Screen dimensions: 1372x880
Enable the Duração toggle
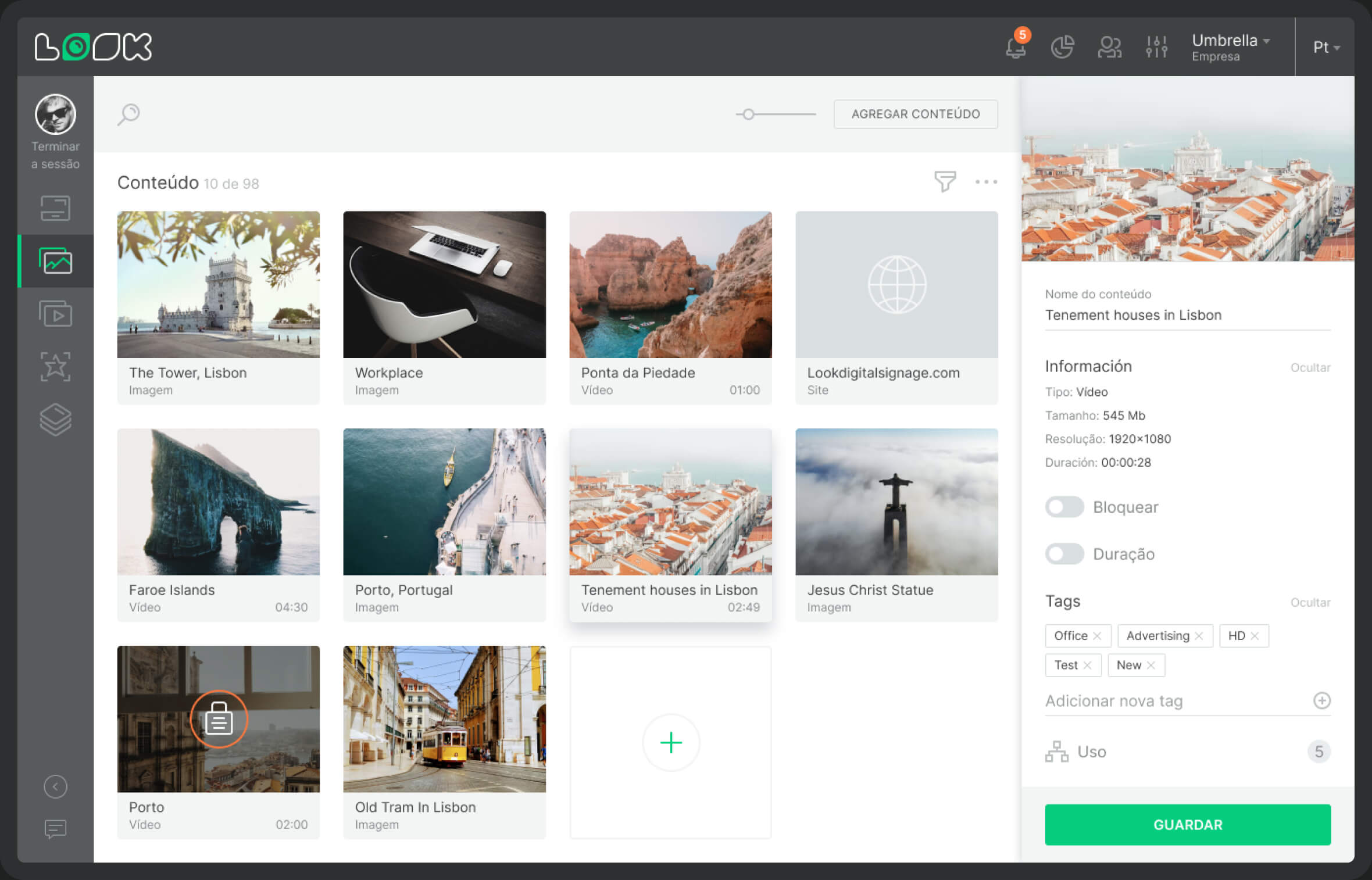point(1063,553)
